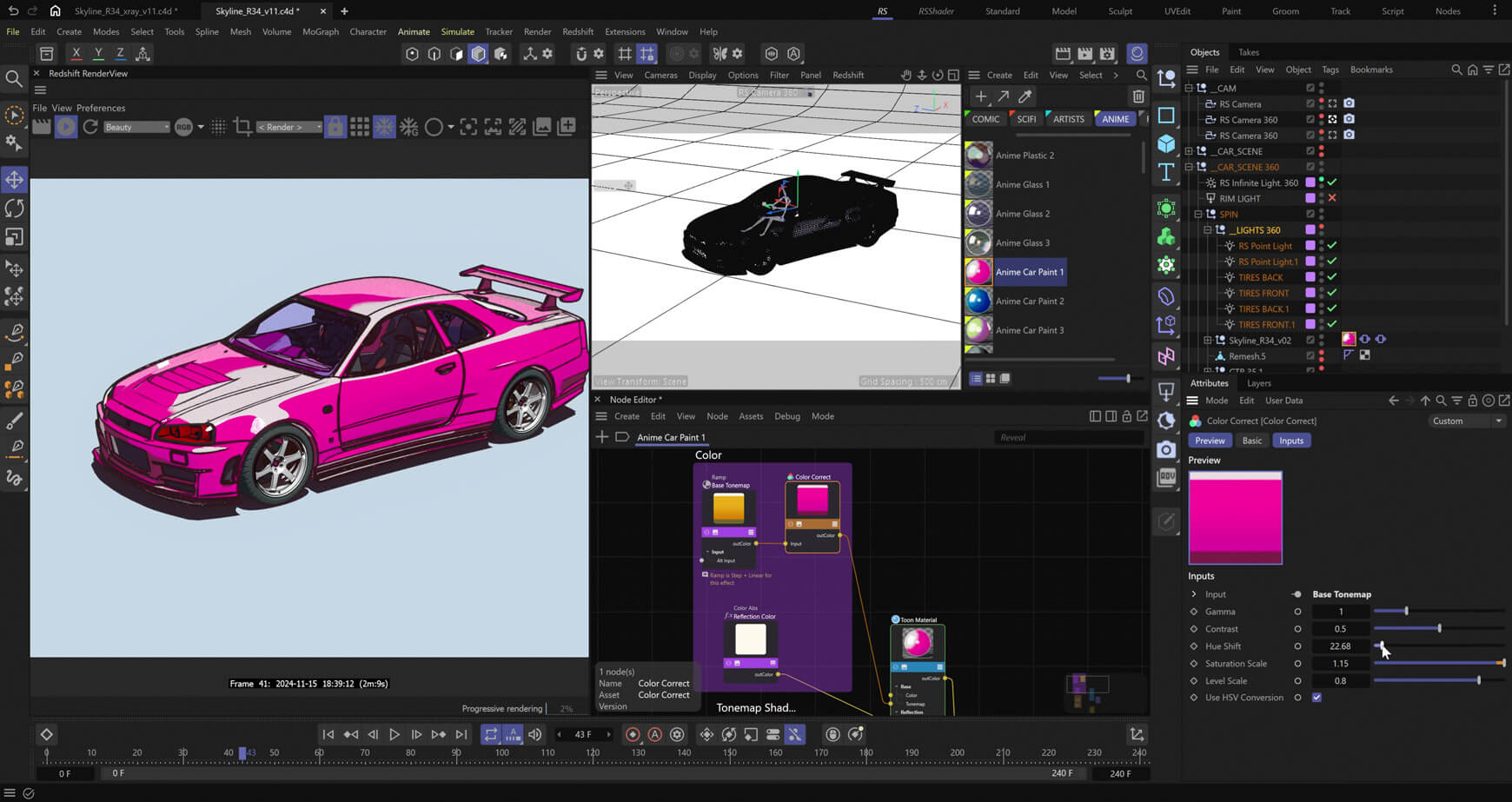Expand the _CAR_SCENE group

click(1189, 151)
